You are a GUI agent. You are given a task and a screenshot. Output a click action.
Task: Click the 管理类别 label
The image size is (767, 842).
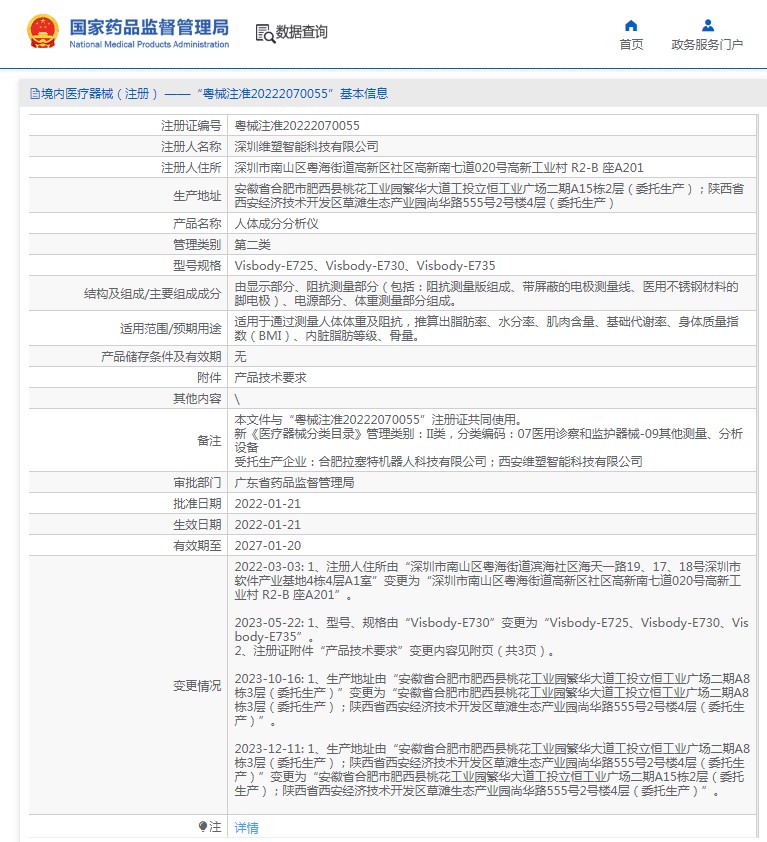[x=197, y=244]
